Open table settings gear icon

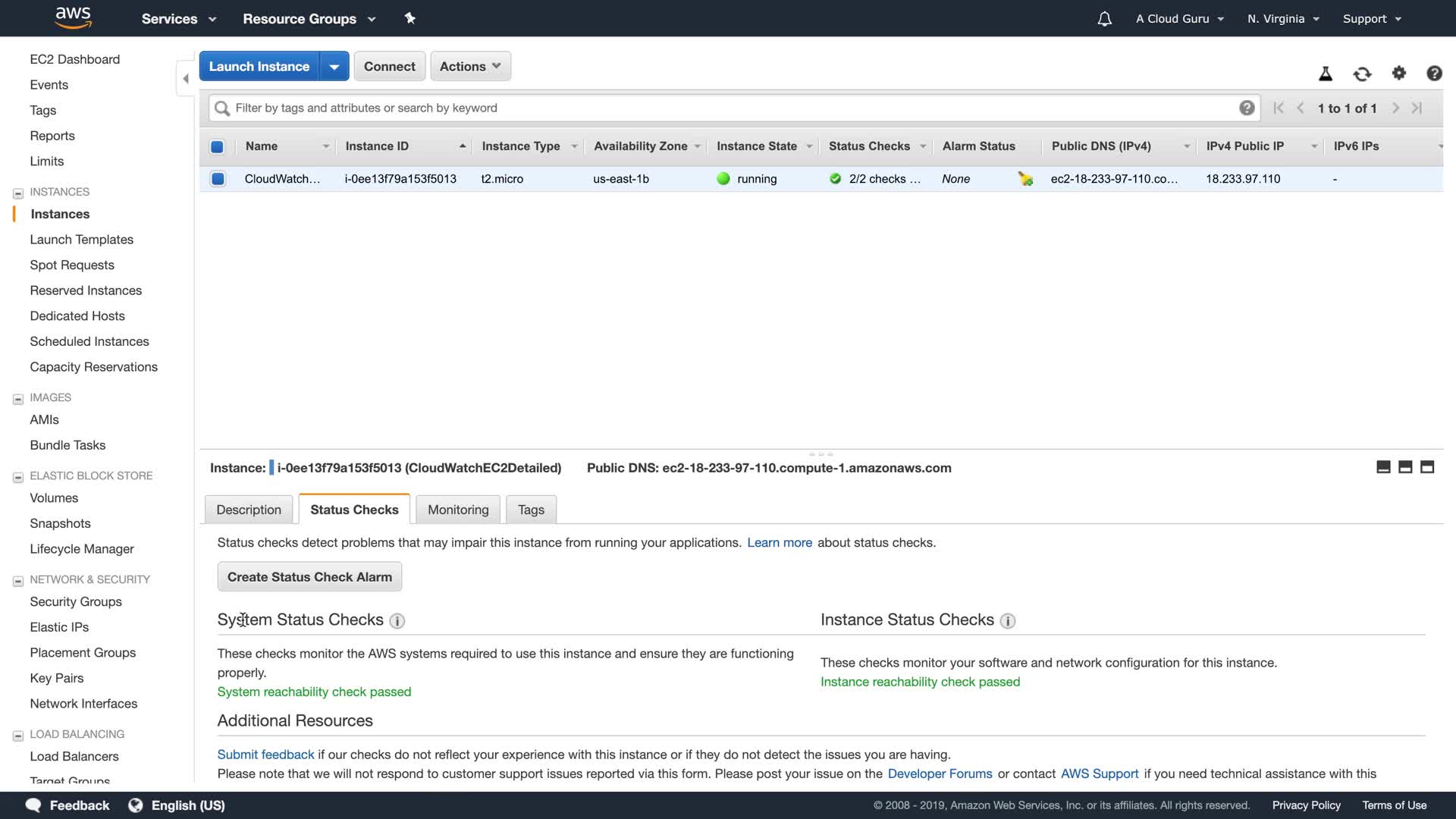tap(1399, 73)
